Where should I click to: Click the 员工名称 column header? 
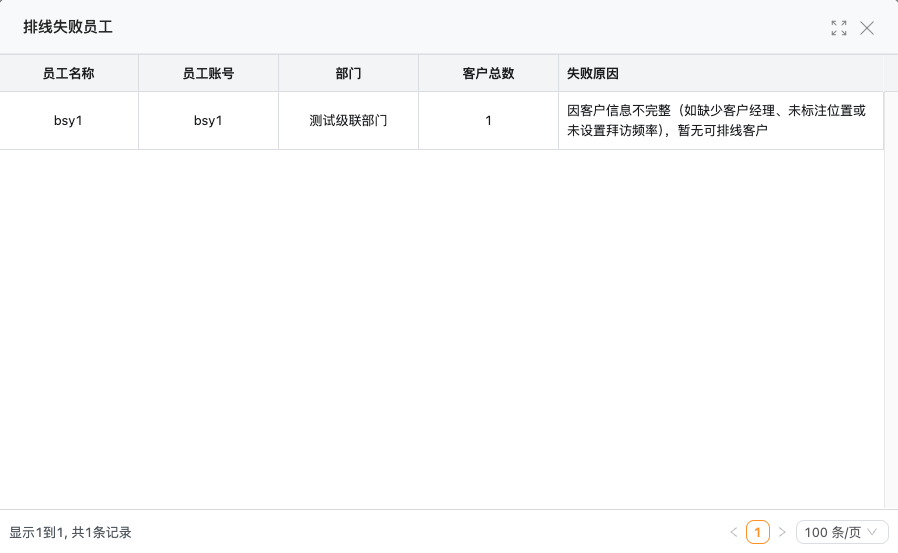pyautogui.click(x=69, y=73)
